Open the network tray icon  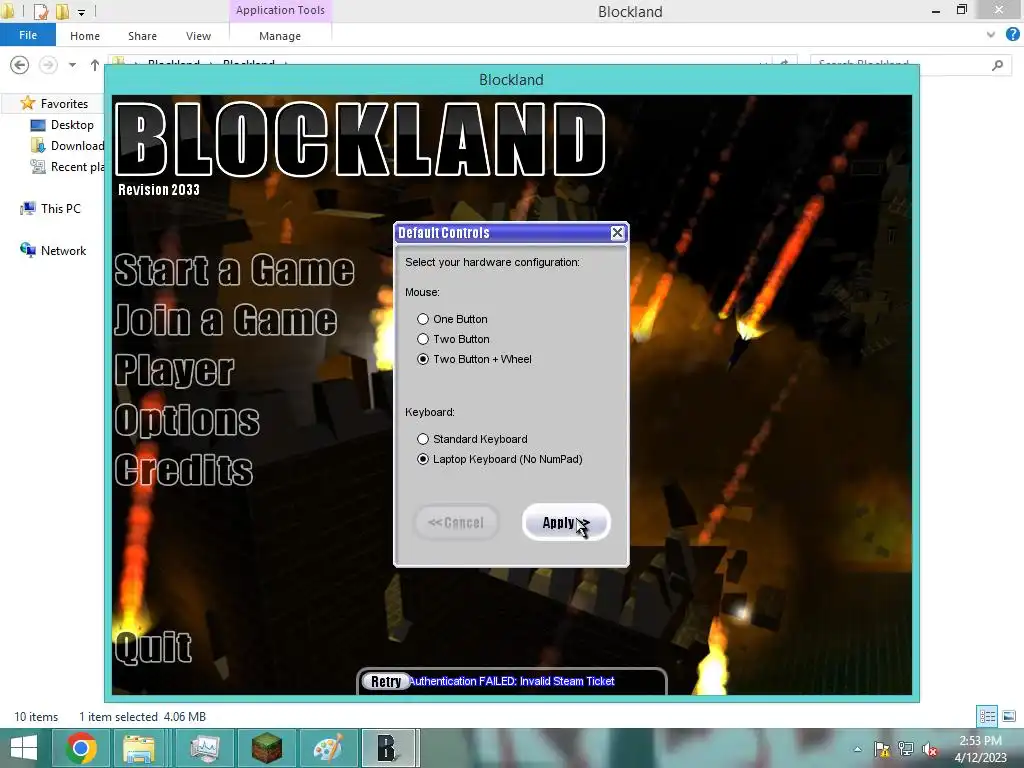(x=906, y=749)
